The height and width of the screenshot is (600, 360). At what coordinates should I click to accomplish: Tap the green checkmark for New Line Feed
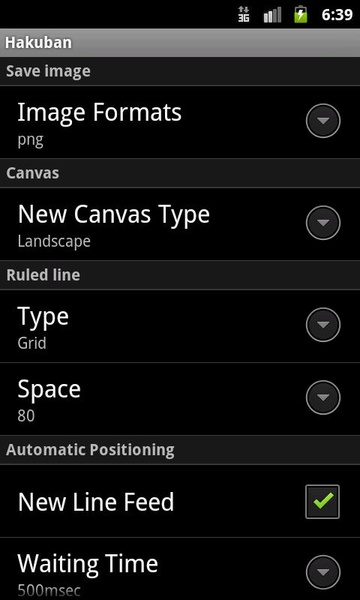[x=323, y=501]
